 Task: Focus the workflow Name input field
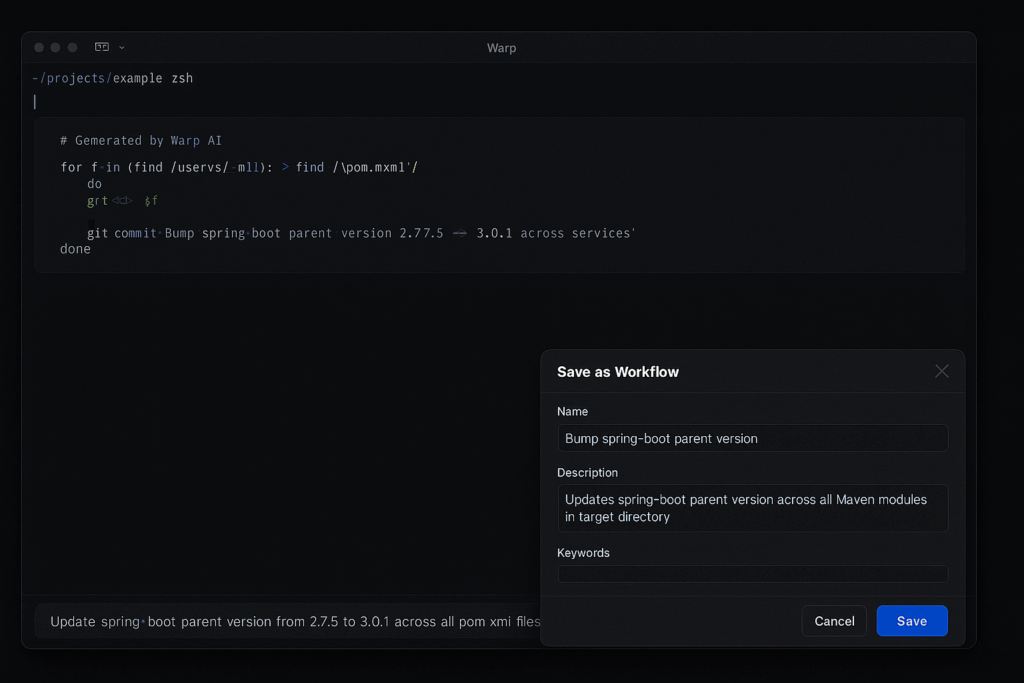[752, 438]
